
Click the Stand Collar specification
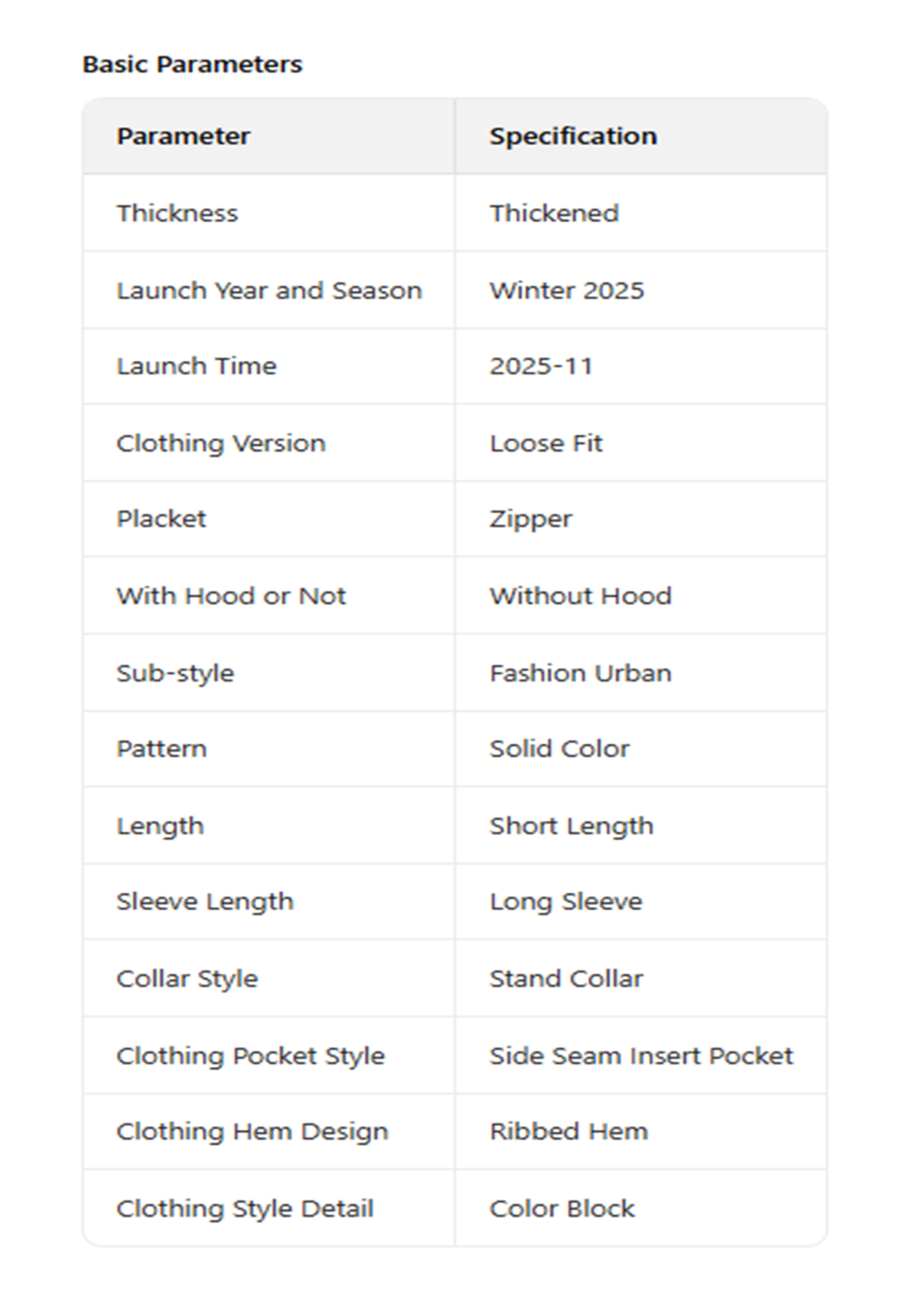[566, 978]
